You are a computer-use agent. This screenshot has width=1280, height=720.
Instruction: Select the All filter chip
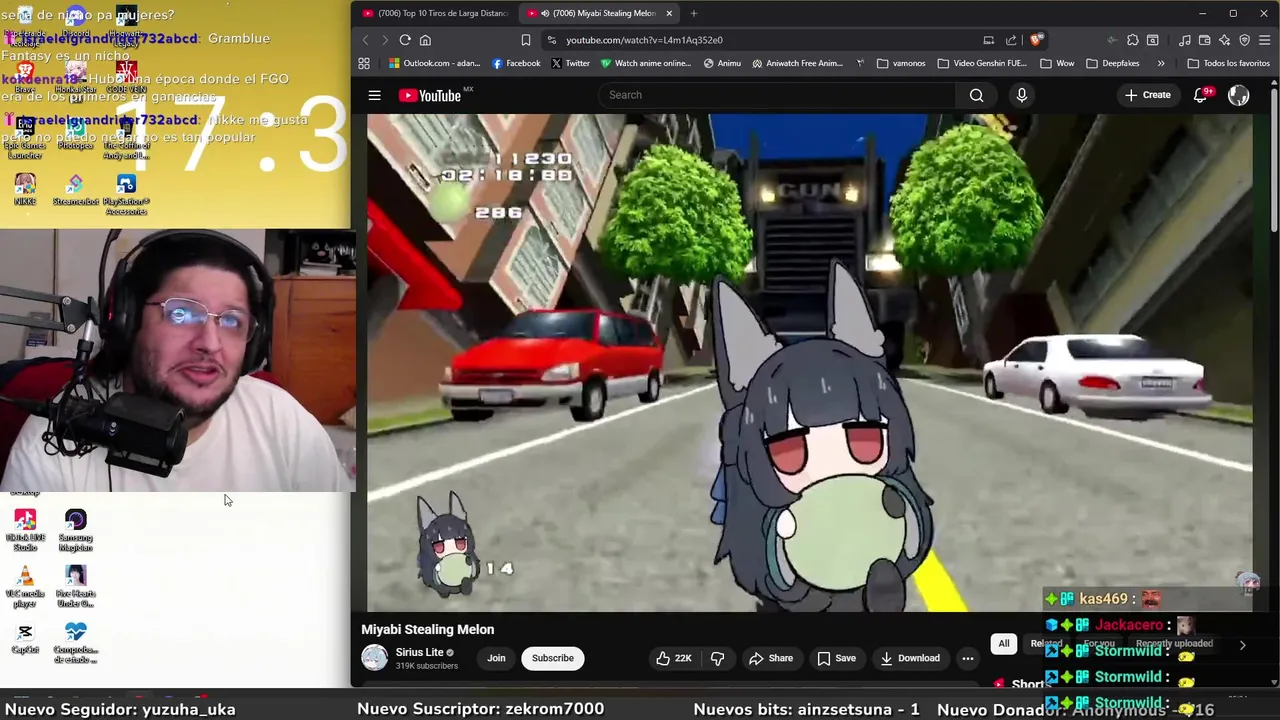(x=1003, y=644)
